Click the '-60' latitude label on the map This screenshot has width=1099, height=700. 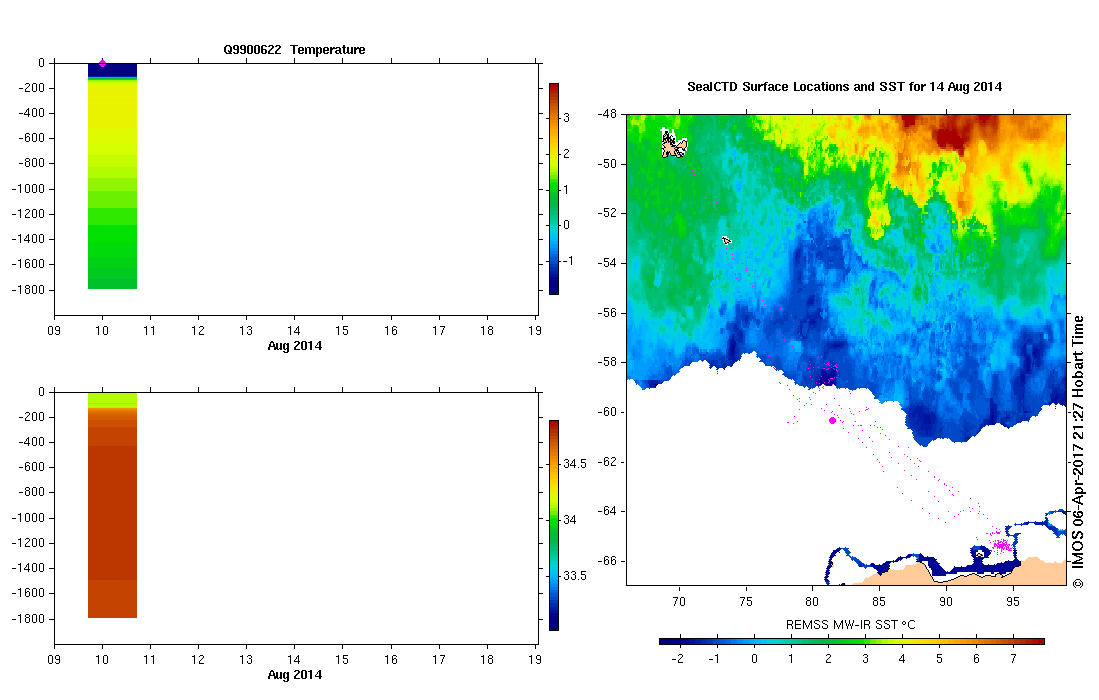pyautogui.click(x=607, y=412)
